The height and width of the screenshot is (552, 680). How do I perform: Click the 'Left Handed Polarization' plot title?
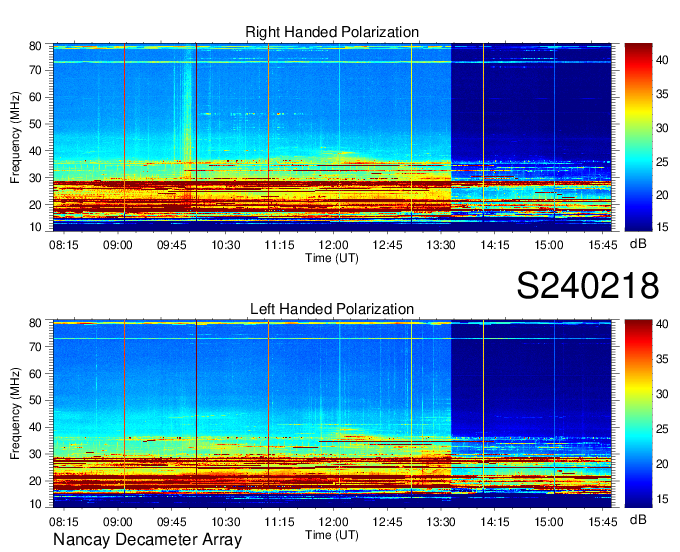point(332,309)
